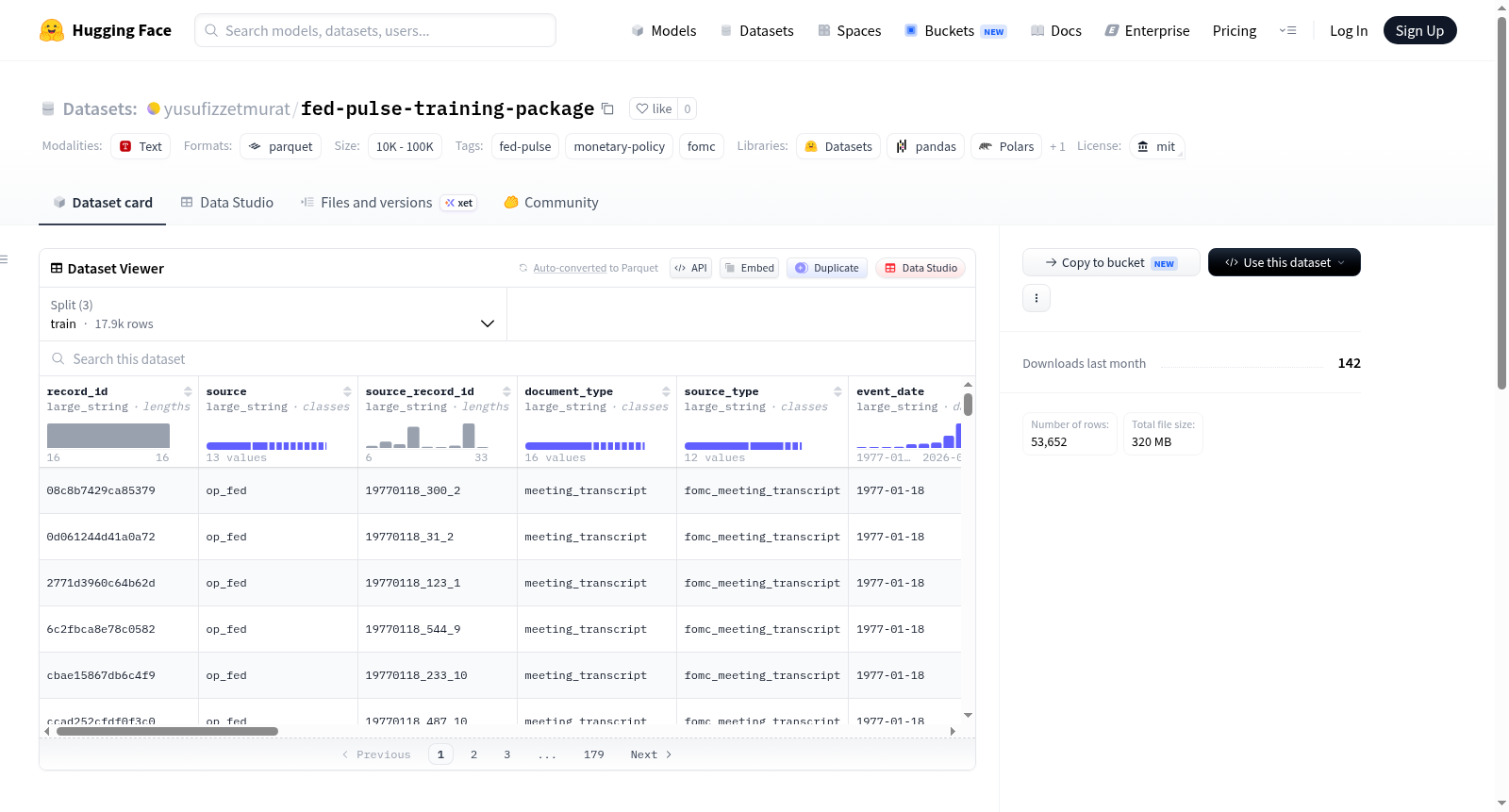Screen dimensions: 1509x812
Task: Open the fomc tag
Action: (x=702, y=146)
